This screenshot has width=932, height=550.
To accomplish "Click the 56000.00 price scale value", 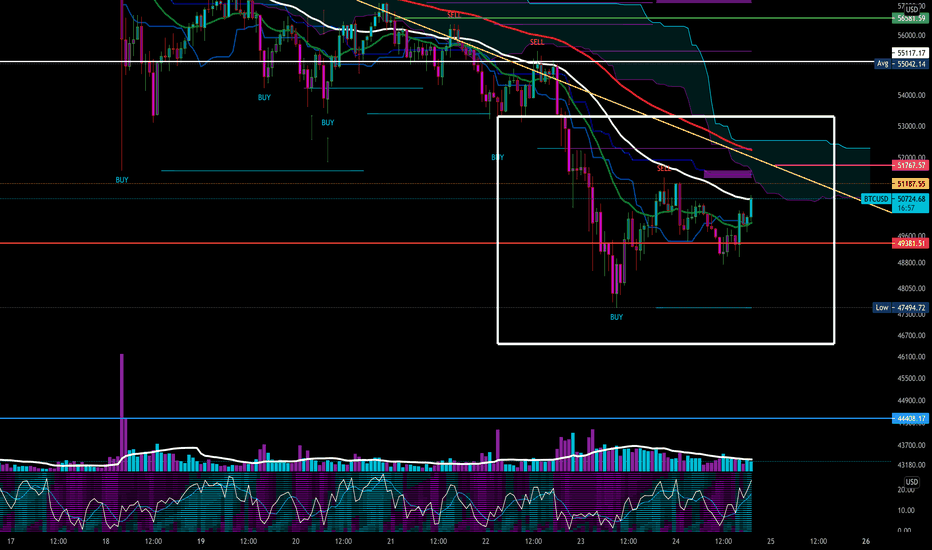I will 912,35.
